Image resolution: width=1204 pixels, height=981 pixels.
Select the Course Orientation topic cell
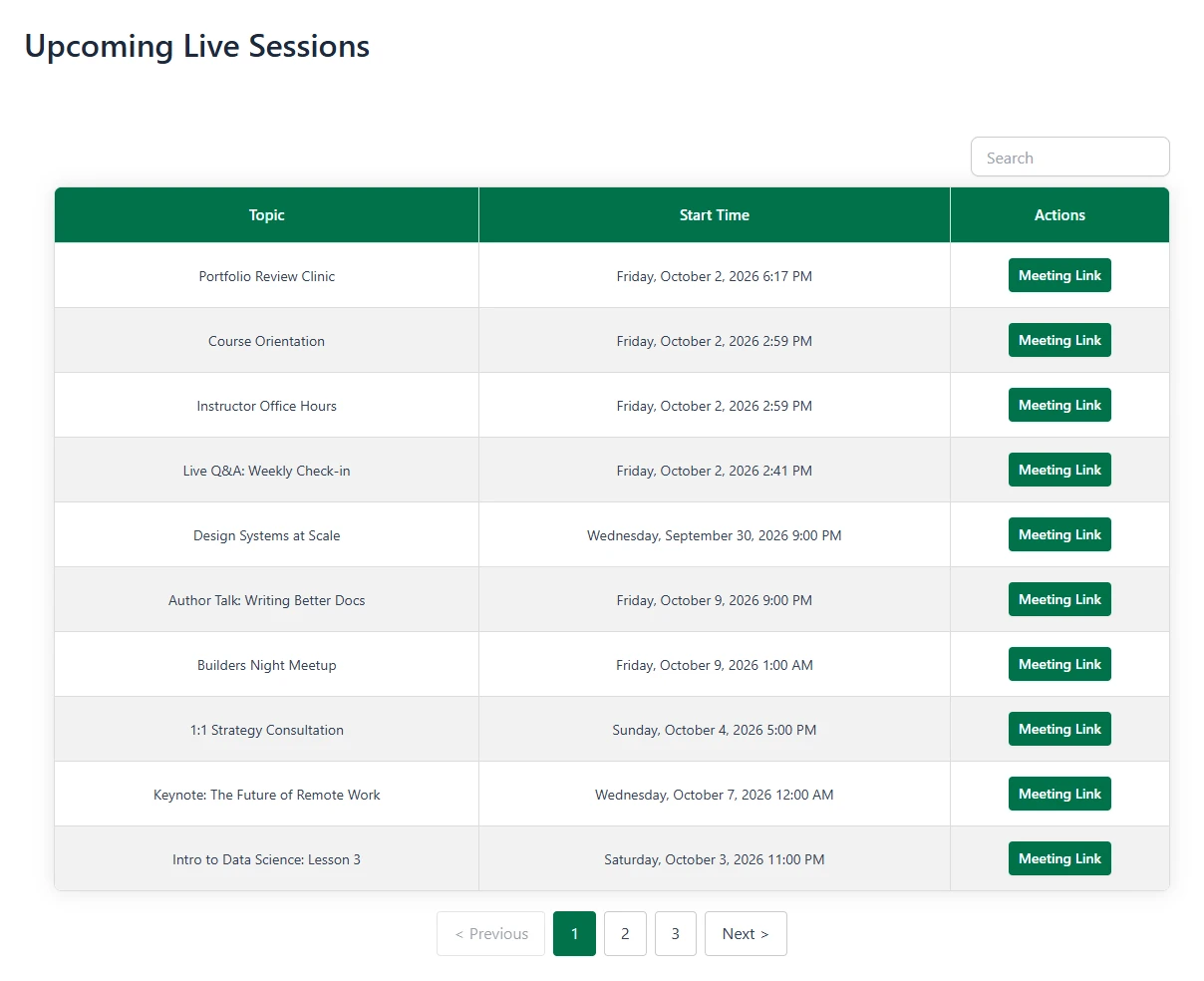click(x=266, y=341)
